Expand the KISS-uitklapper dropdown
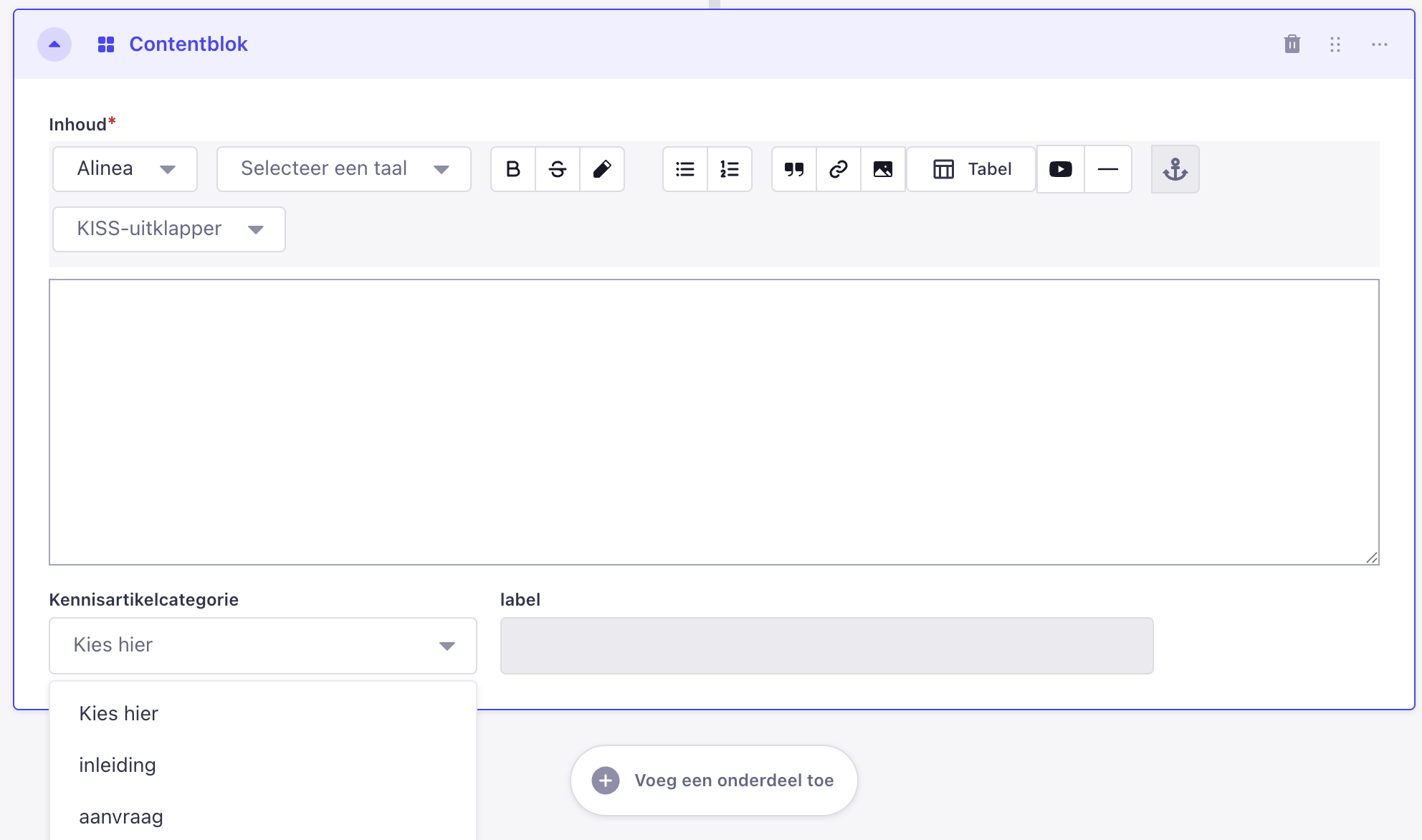Image resolution: width=1422 pixels, height=840 pixels. [169, 229]
